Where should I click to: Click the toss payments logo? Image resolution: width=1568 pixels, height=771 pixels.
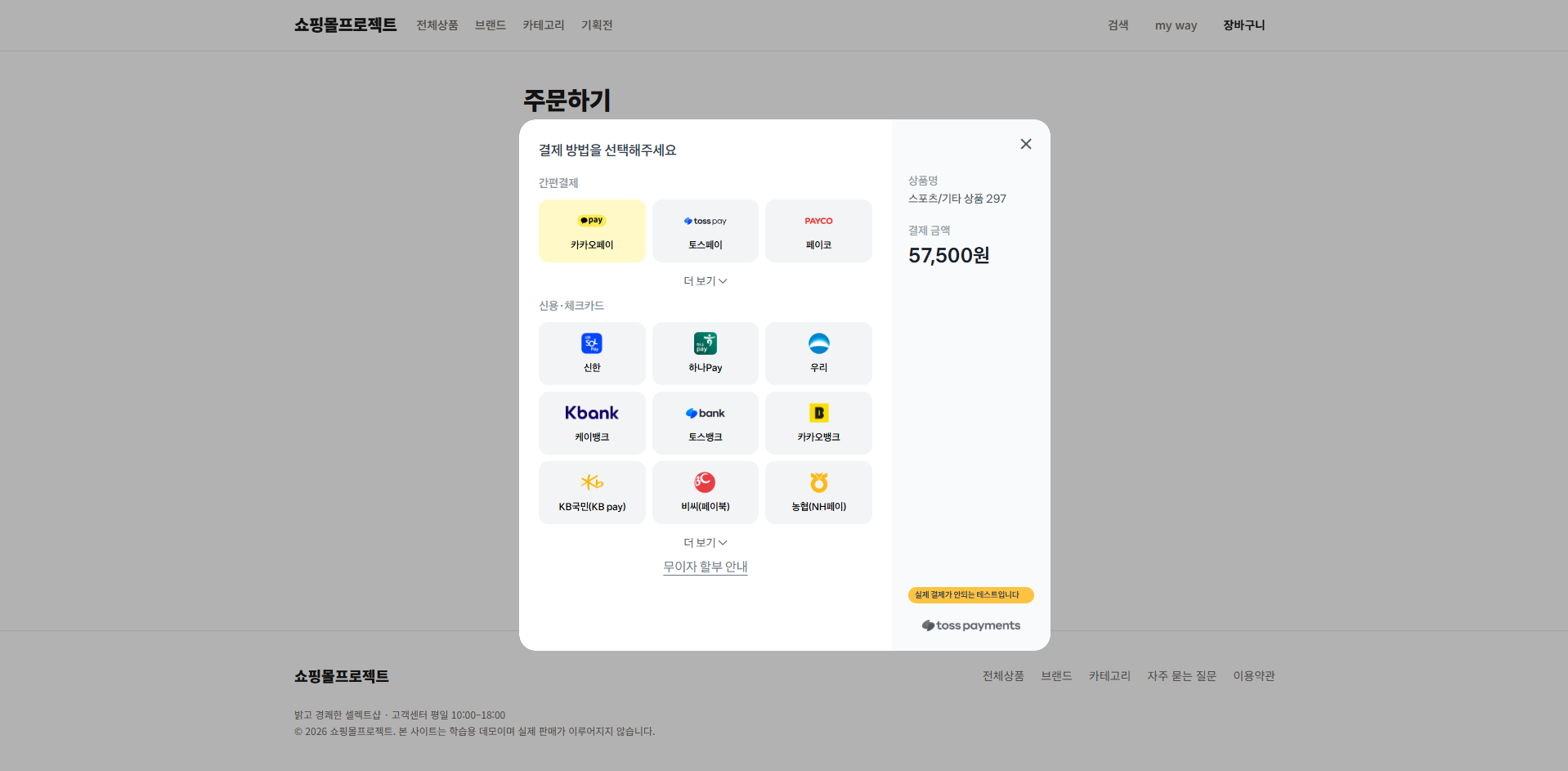(x=971, y=625)
